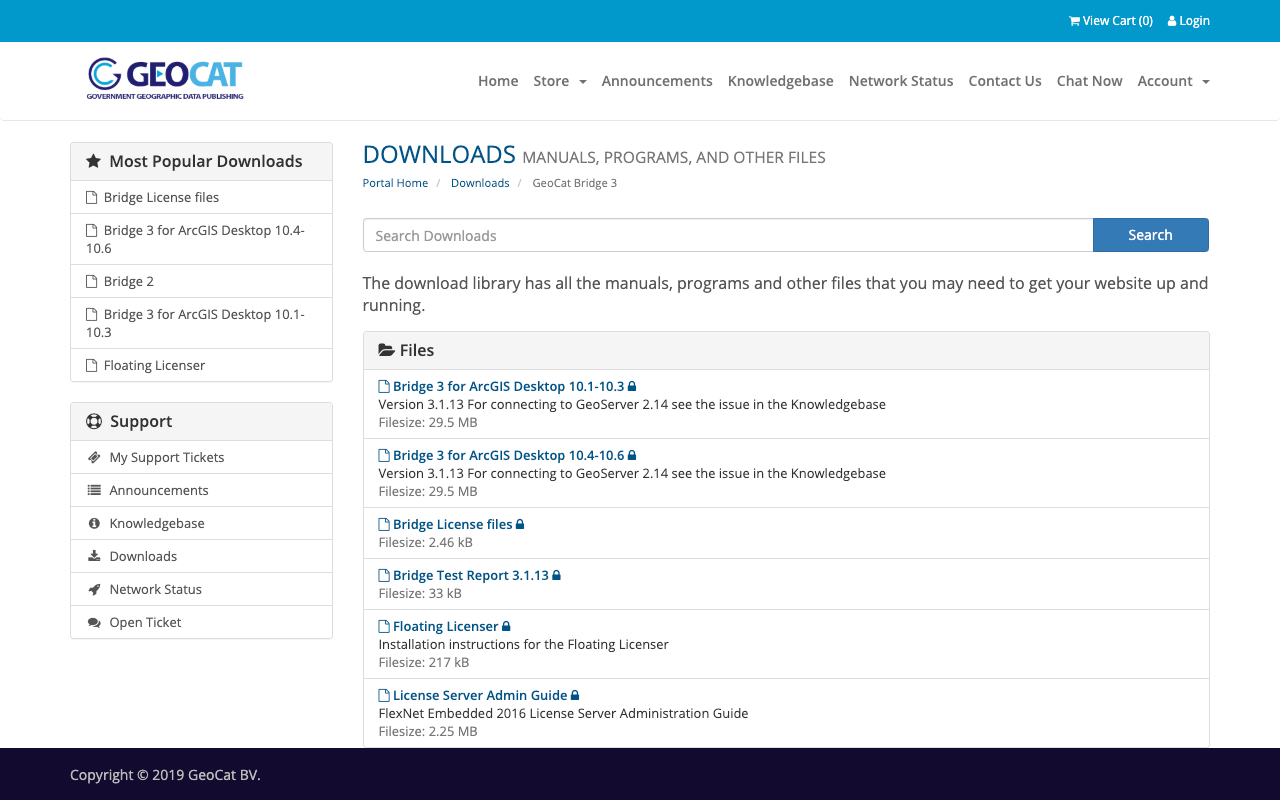Click lock icon beside License Server Admin Guide

coord(575,695)
